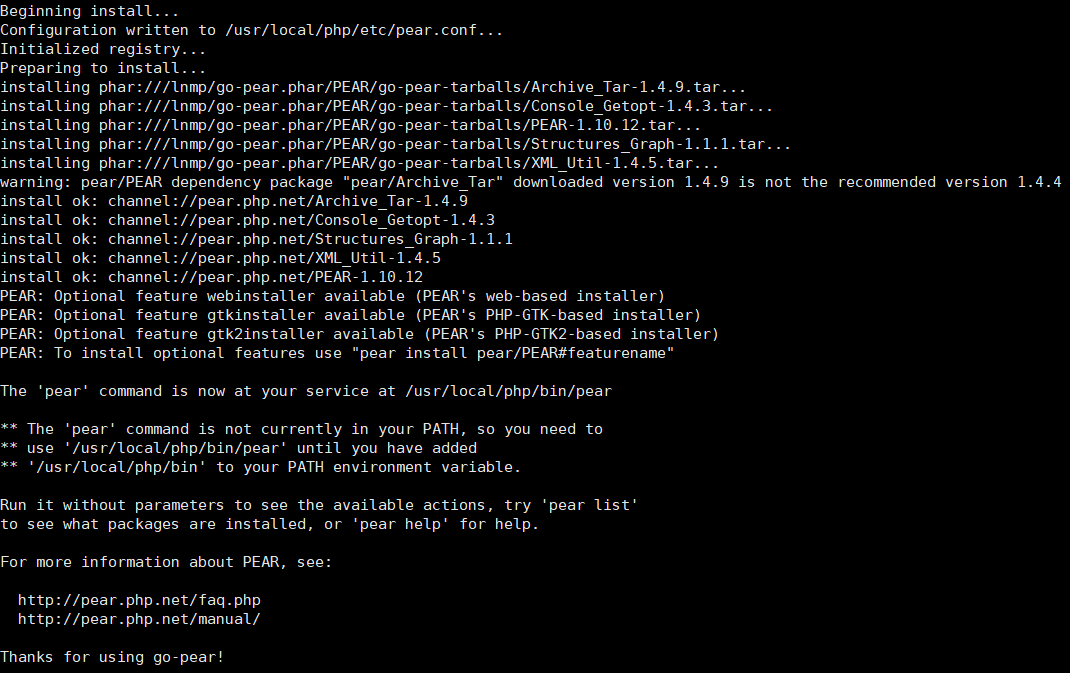Click the PEAR-1.10.12.tar installing line
The image size is (1070, 673).
351,126
